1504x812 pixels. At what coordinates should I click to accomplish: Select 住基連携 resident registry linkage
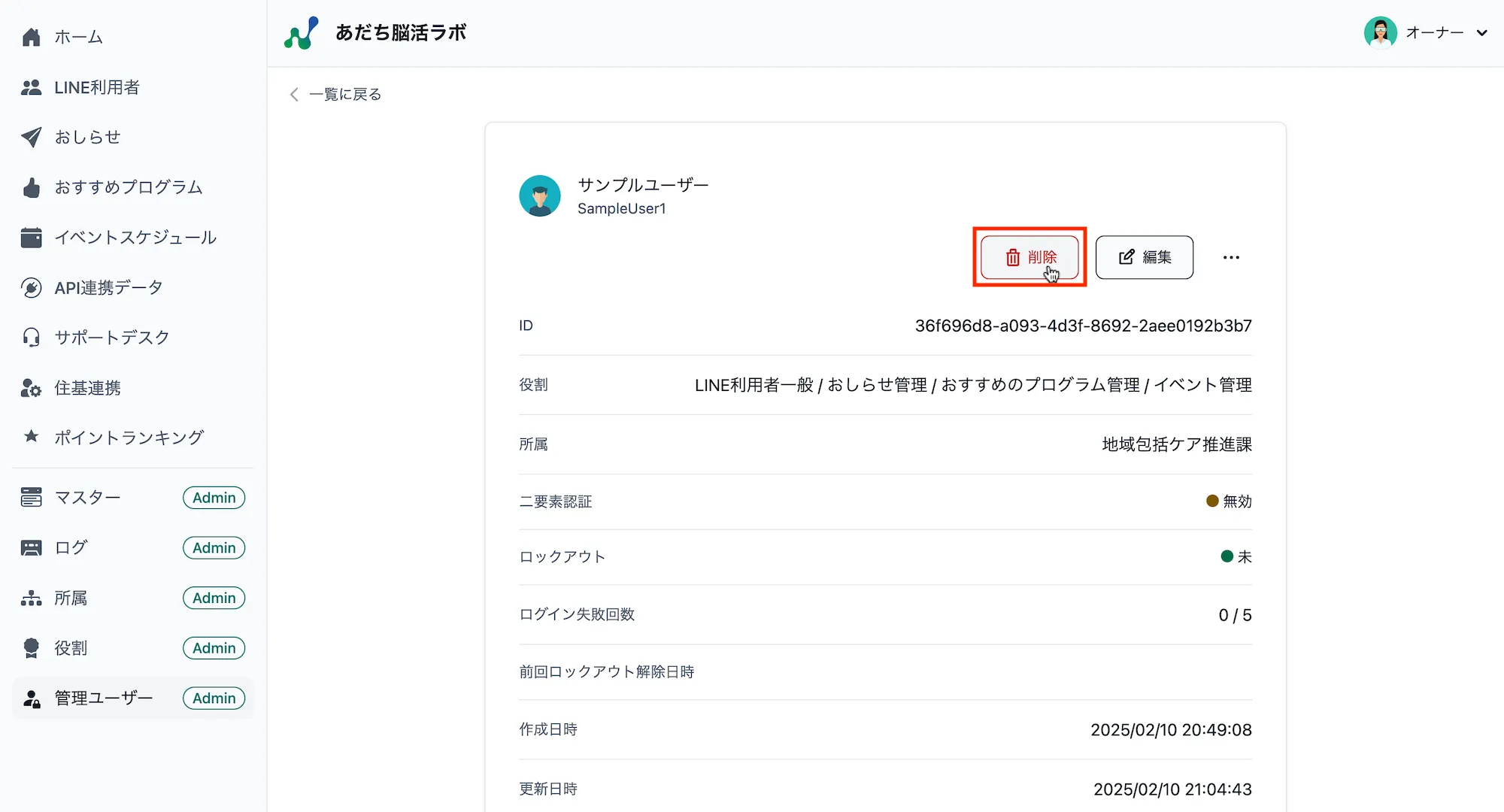coord(86,387)
